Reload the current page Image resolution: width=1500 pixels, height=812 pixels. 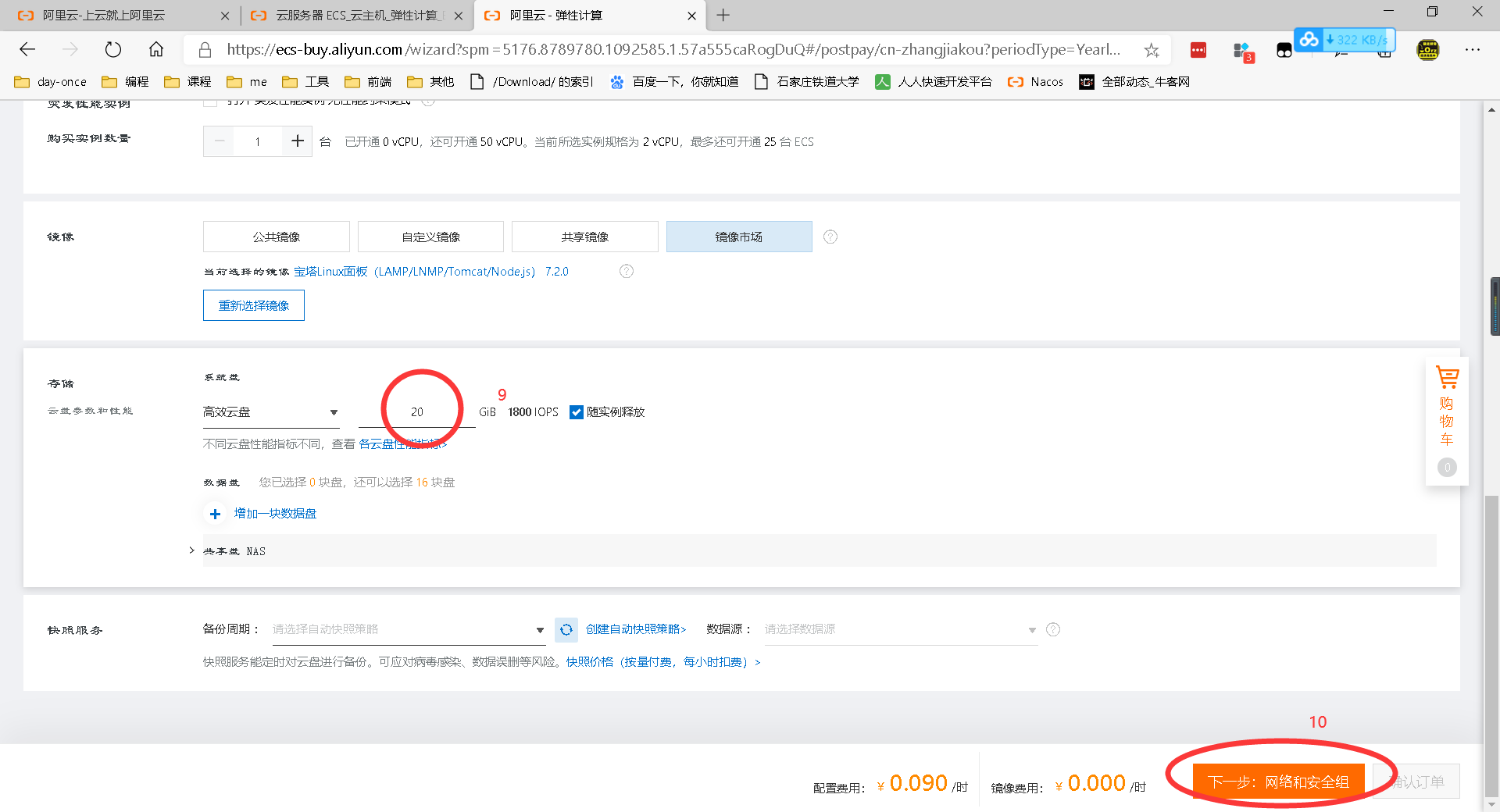coord(113,50)
